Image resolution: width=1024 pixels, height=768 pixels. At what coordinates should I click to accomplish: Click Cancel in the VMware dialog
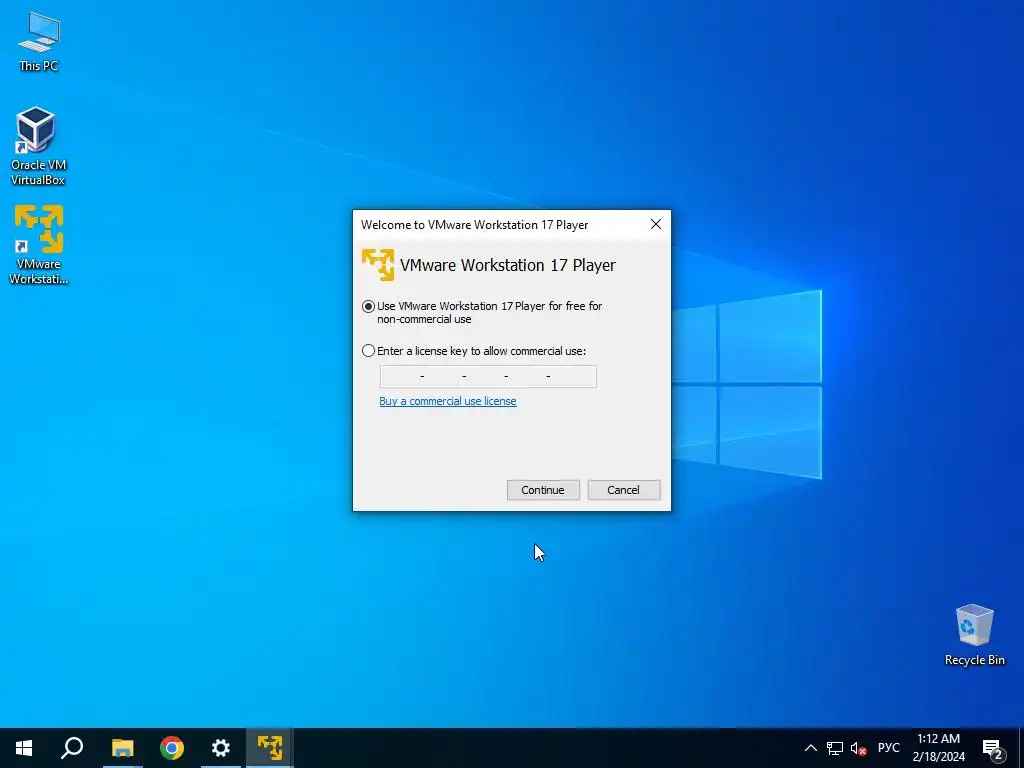(624, 490)
